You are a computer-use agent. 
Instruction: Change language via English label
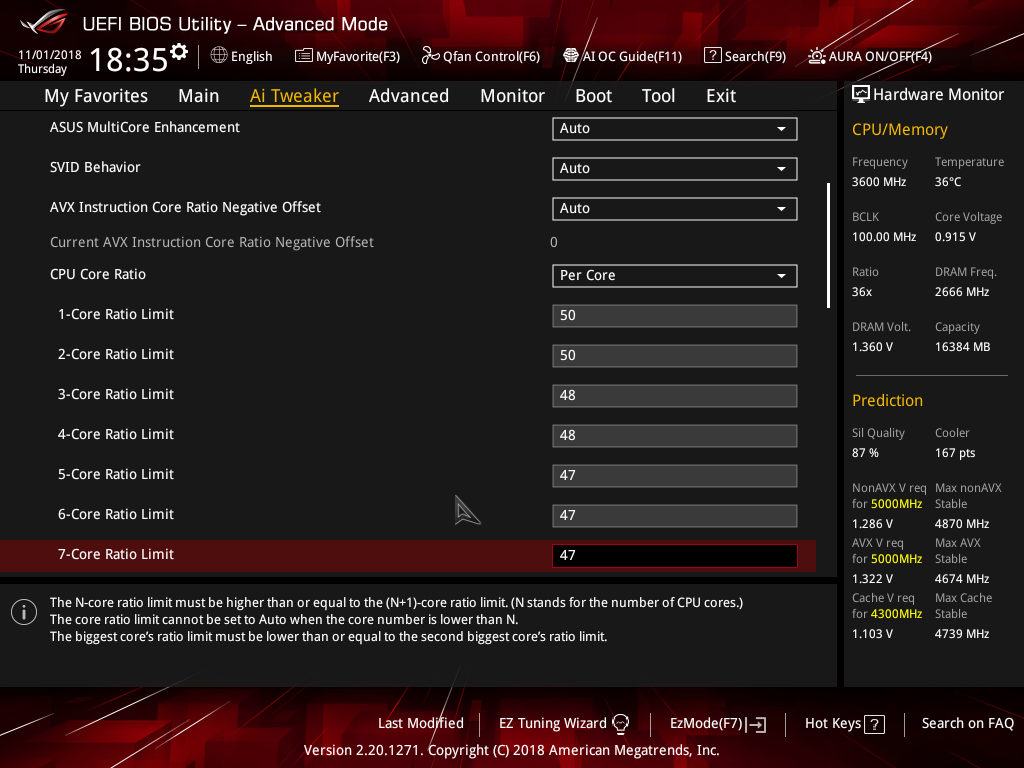point(251,56)
